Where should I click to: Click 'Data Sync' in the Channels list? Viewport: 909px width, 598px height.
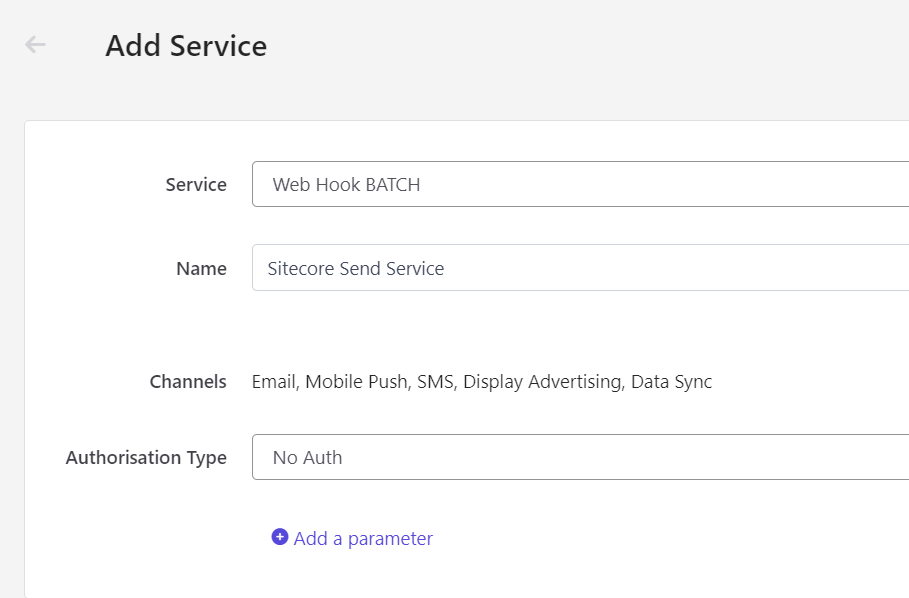pos(671,382)
